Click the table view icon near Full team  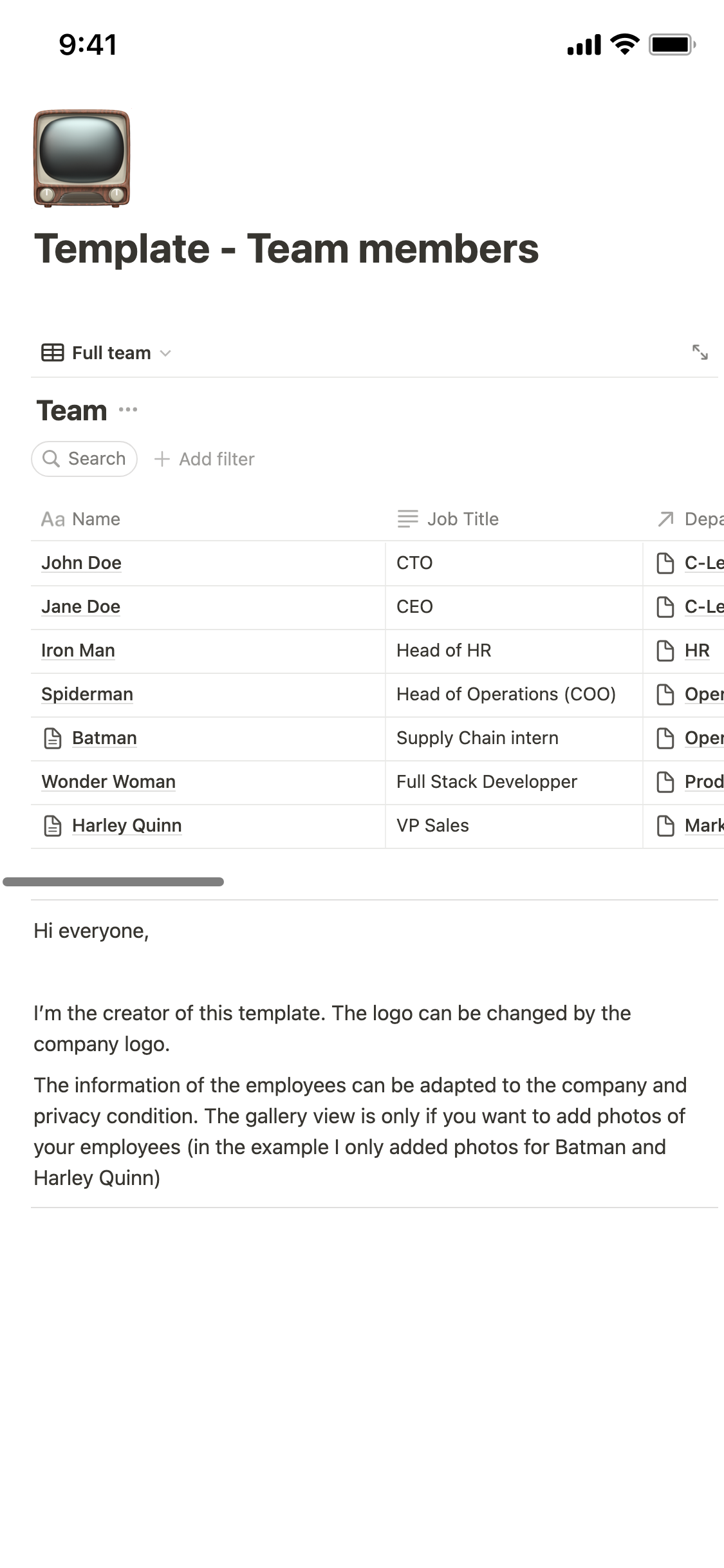[53, 353]
